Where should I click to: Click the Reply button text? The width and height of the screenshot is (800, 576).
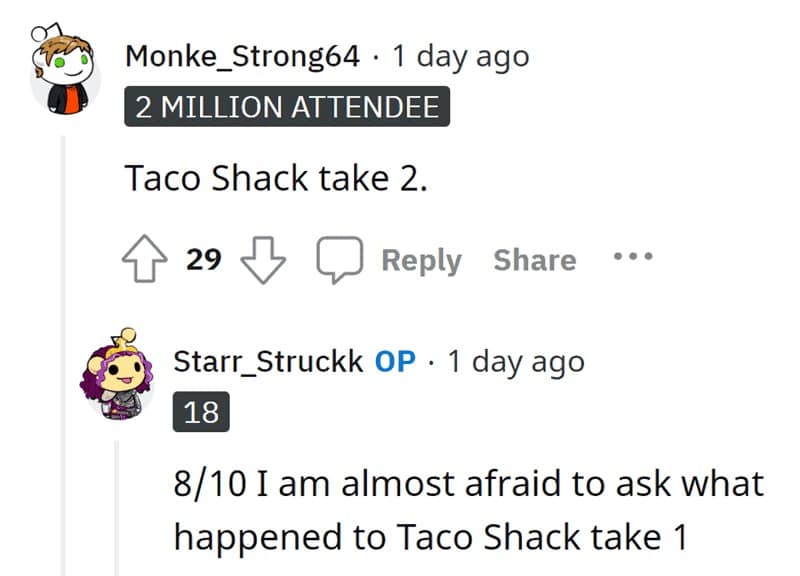(421, 261)
